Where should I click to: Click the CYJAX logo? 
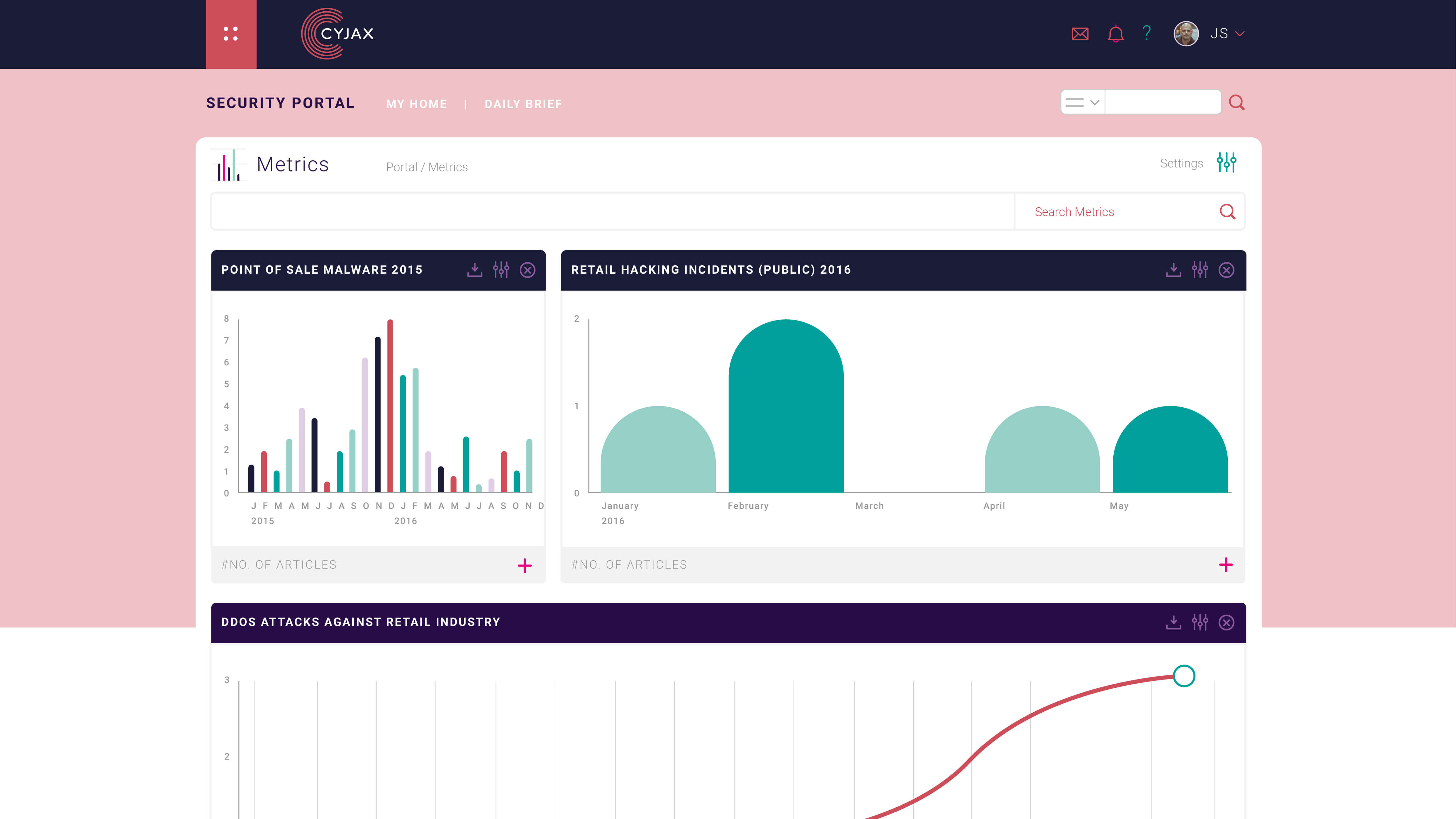coord(337,34)
